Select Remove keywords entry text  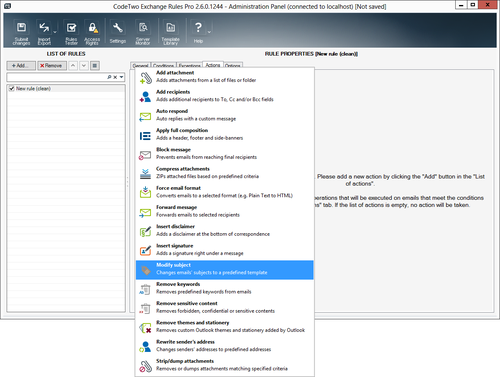click(178, 284)
